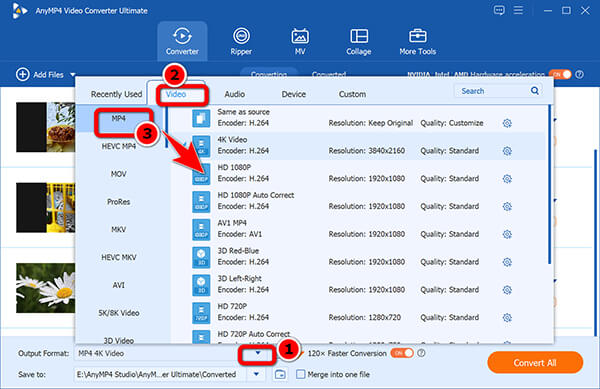Click the Same as source format icon
This screenshot has width=600, height=389.
coord(201,118)
